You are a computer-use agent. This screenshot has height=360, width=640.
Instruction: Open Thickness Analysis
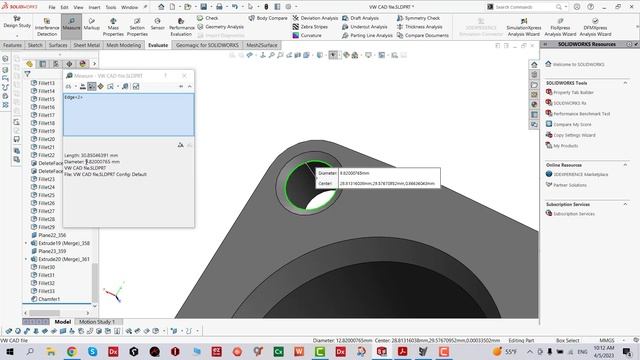click(420, 27)
